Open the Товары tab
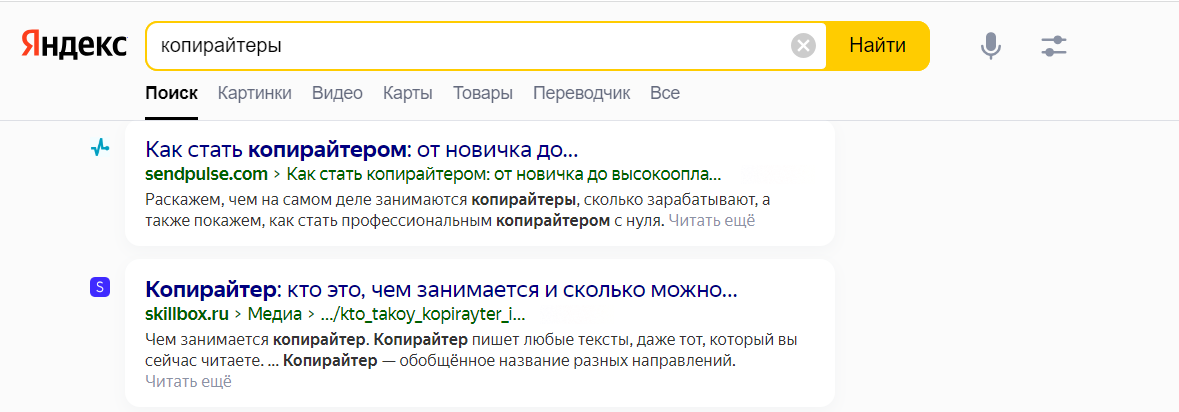1179x412 pixels. point(483,93)
